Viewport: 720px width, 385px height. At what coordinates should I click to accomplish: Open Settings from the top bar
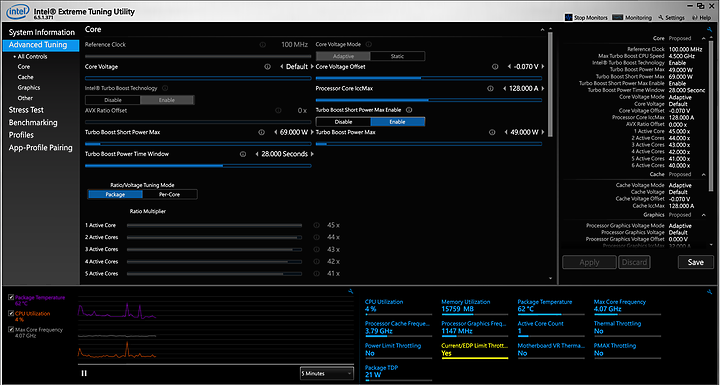tap(671, 17)
